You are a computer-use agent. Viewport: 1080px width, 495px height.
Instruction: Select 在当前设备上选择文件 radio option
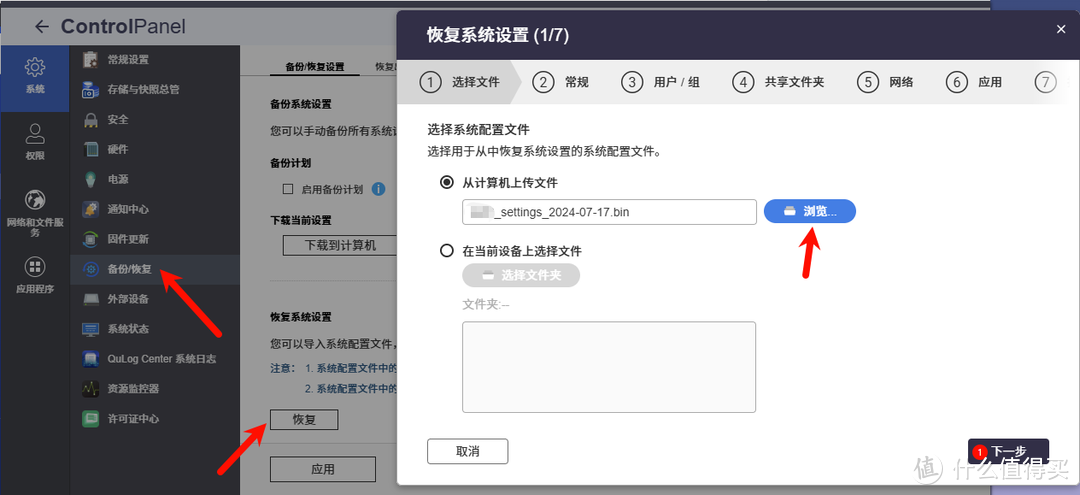447,251
